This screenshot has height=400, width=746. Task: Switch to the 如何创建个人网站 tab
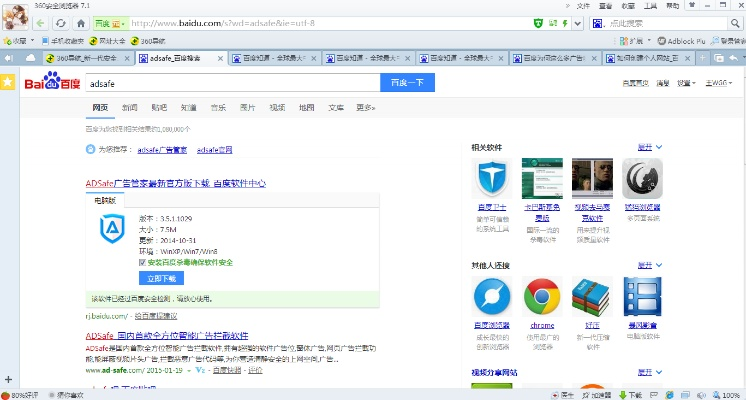(648, 58)
